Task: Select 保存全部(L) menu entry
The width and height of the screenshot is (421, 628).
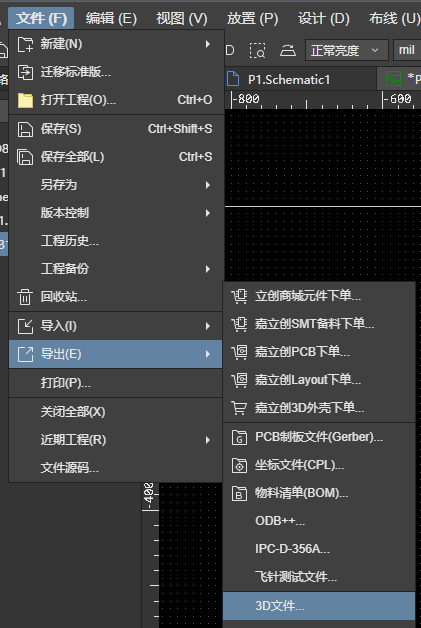Action: (116, 157)
